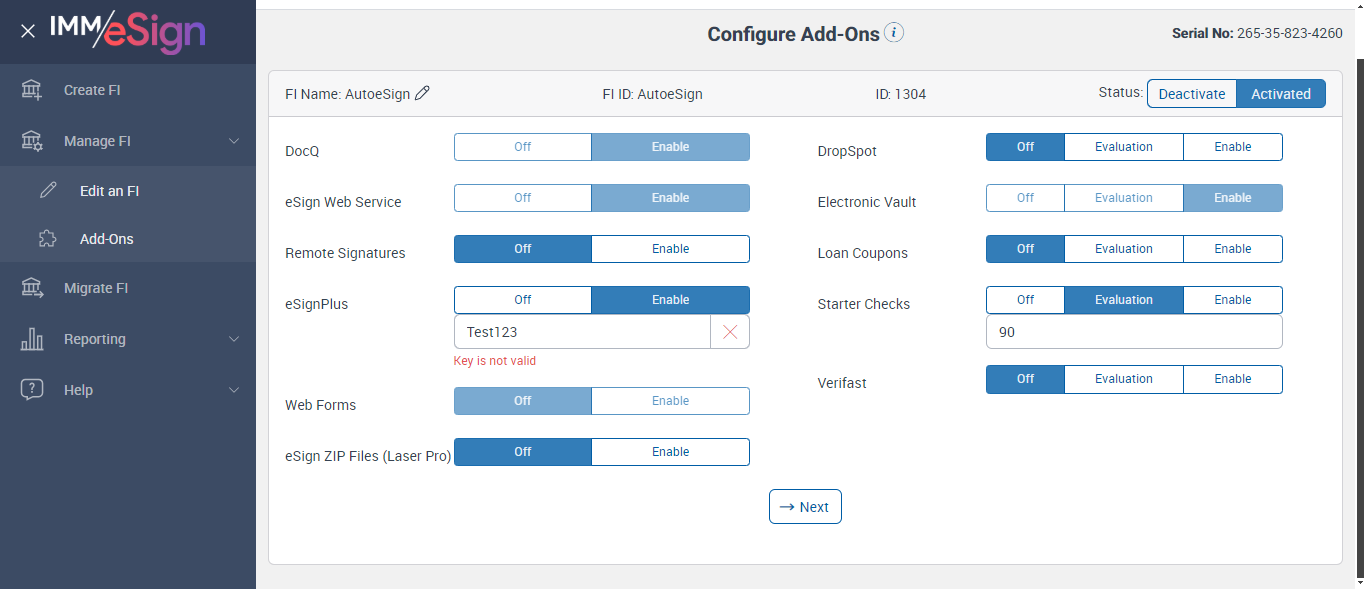This screenshot has width=1366, height=589.
Task: Click the pencil icon beside Edit an FI
Action: (x=48, y=191)
